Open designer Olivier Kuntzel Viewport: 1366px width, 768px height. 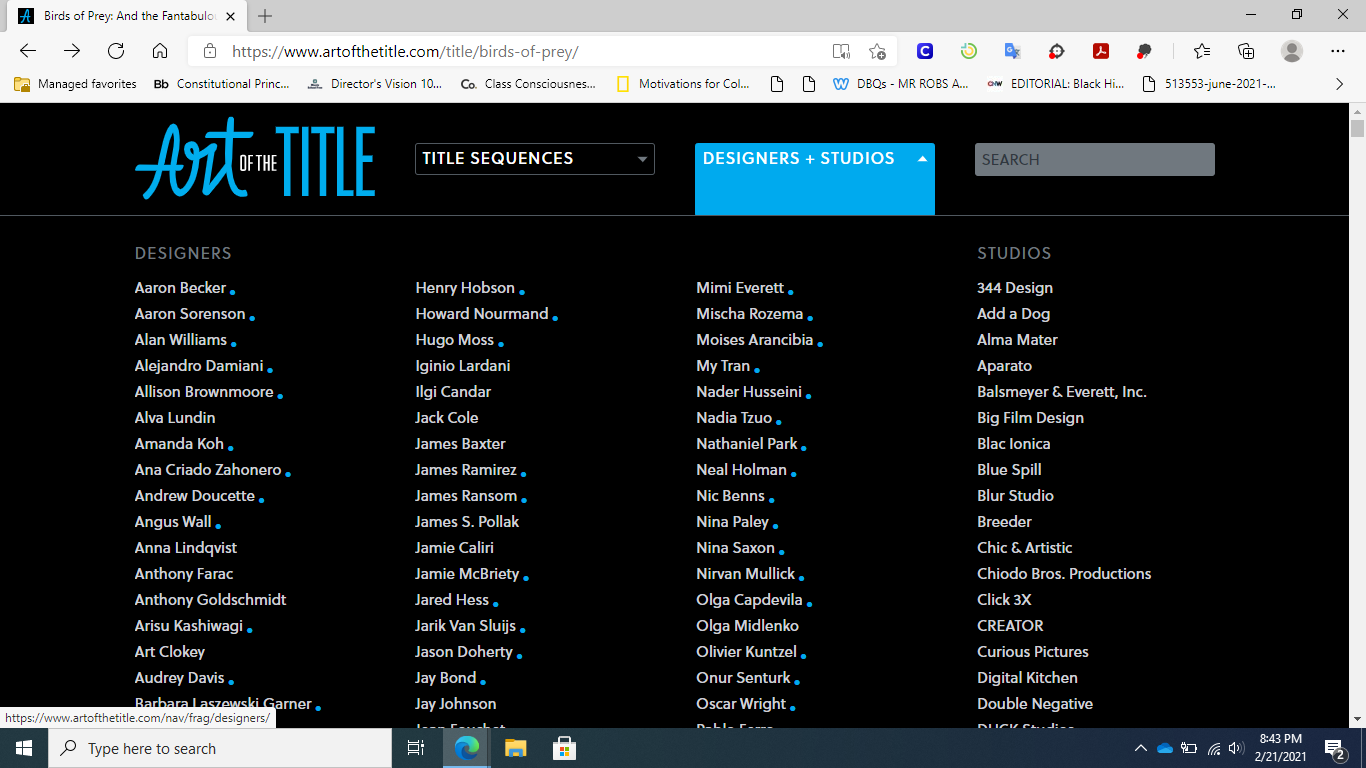pyautogui.click(x=747, y=652)
